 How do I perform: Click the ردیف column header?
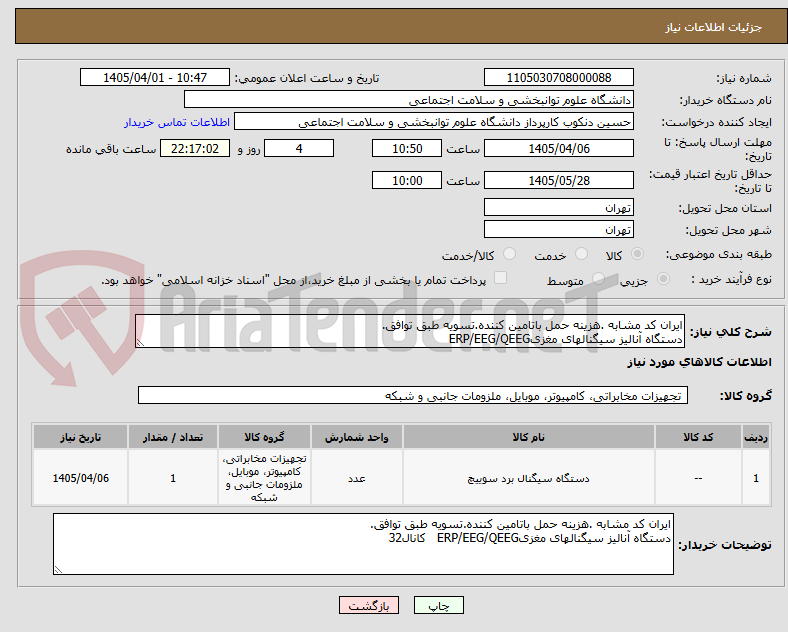(756, 437)
